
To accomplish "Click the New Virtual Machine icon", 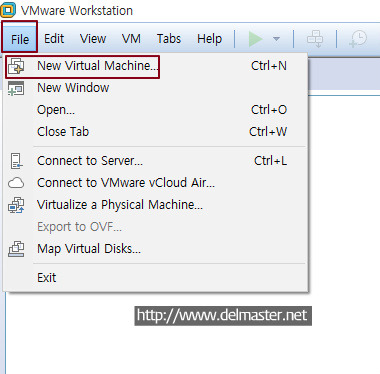I will coord(16,65).
